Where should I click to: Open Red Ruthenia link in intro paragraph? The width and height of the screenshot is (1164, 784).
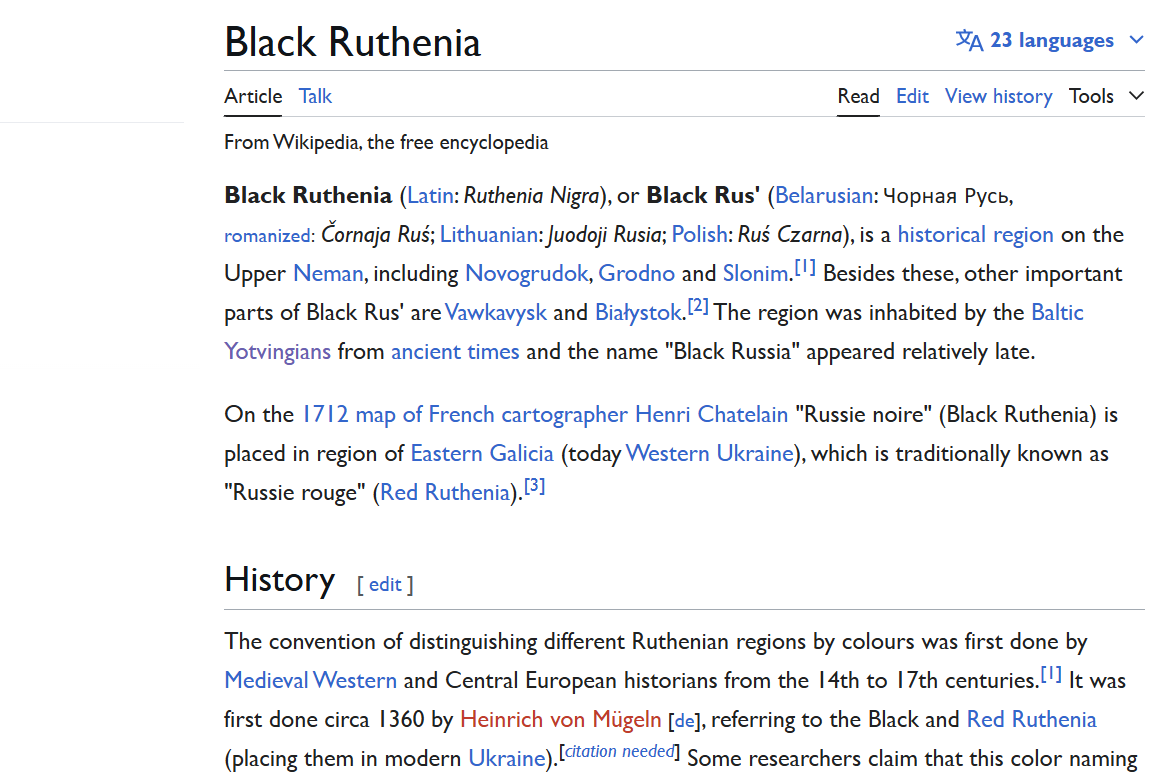(445, 493)
